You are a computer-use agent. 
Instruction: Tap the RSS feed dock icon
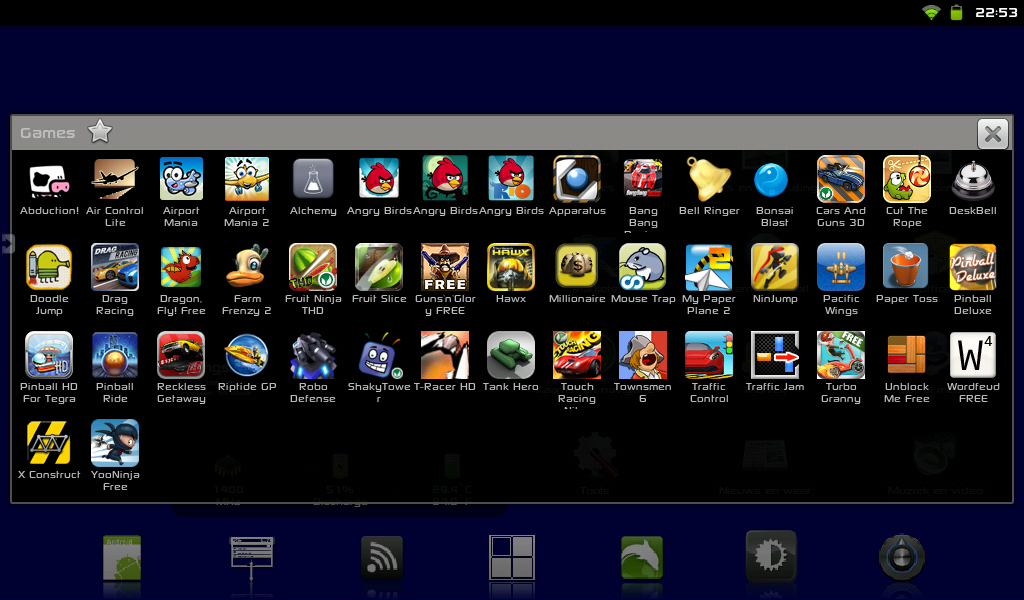tap(382, 557)
